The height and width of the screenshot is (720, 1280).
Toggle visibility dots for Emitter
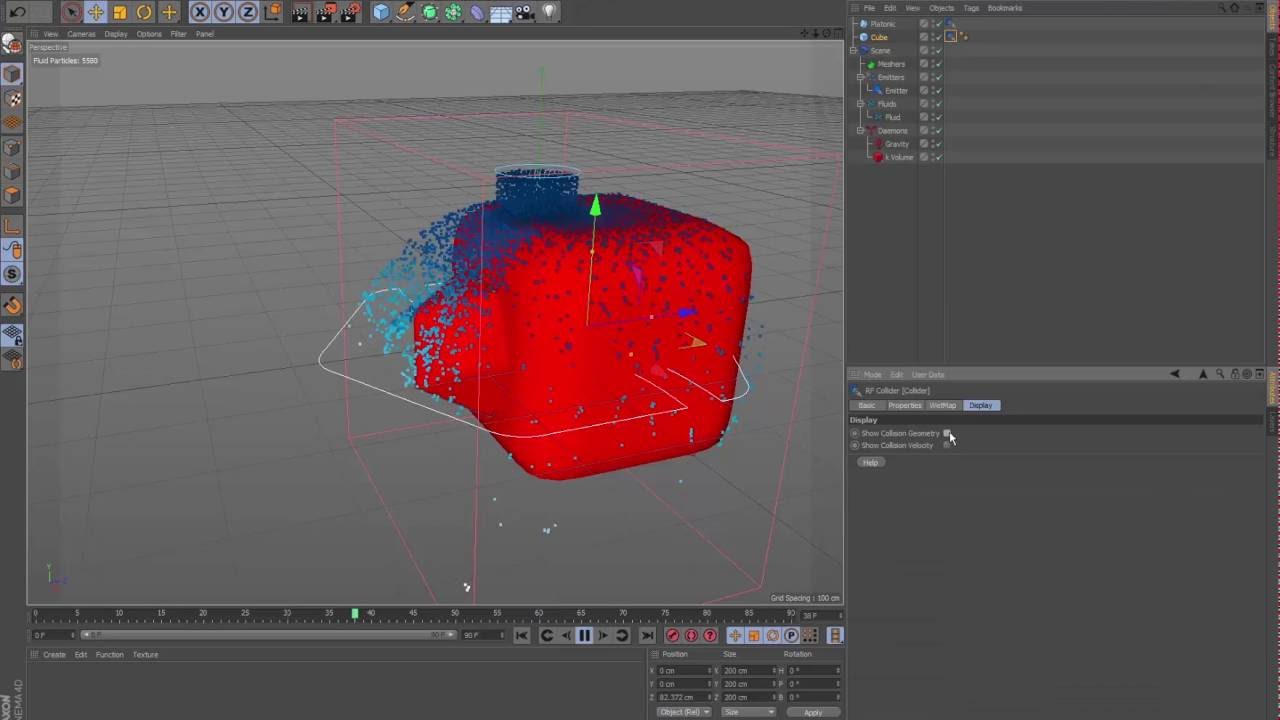tap(931, 91)
